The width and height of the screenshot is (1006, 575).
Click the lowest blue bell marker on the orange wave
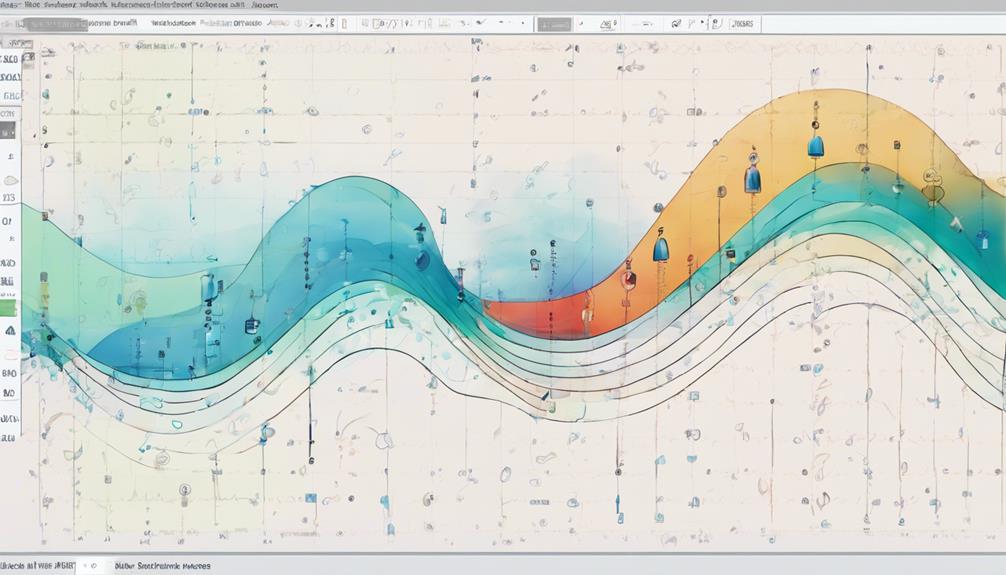pyautogui.click(x=661, y=249)
